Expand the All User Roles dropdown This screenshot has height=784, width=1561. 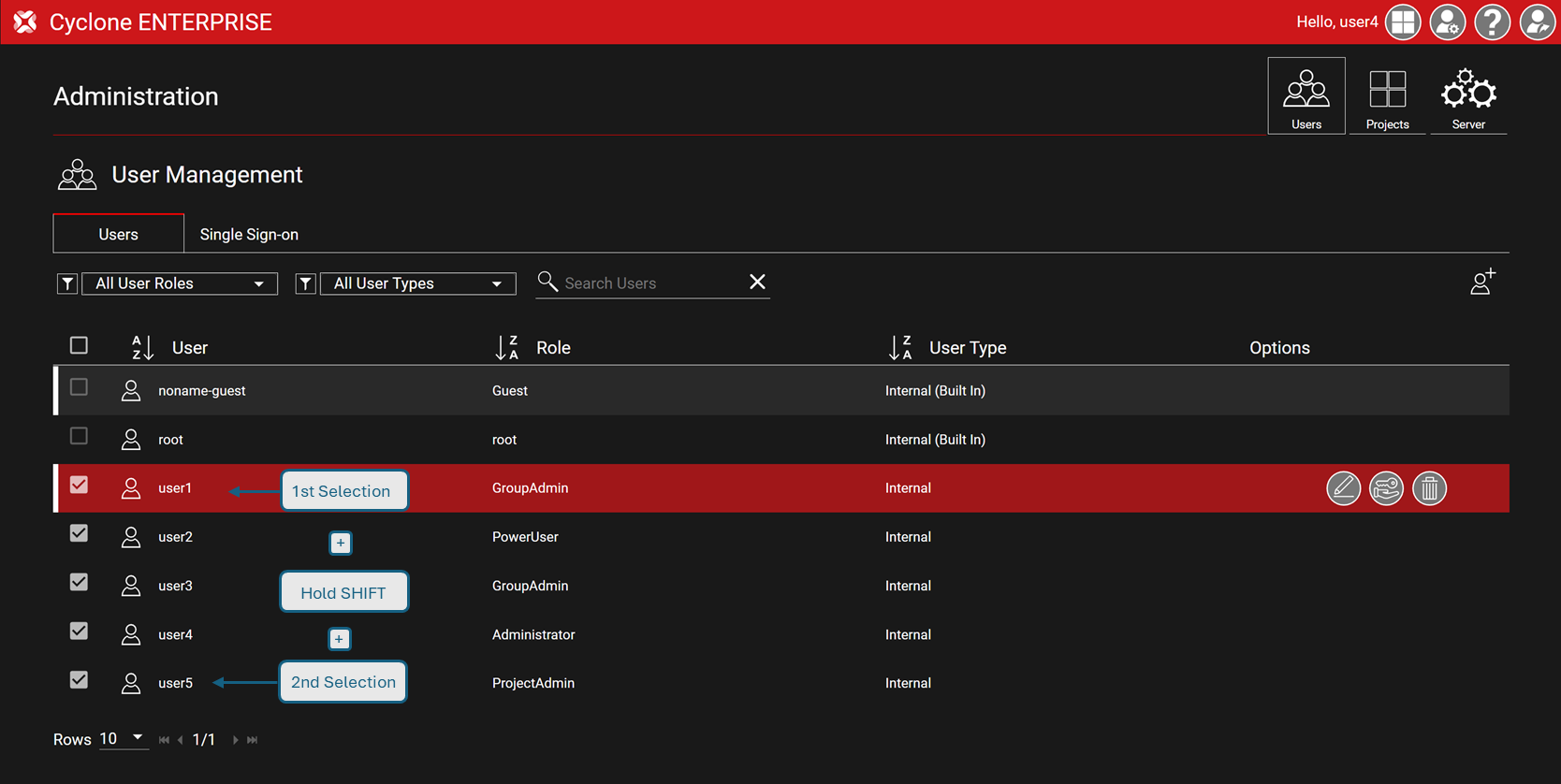[x=180, y=283]
